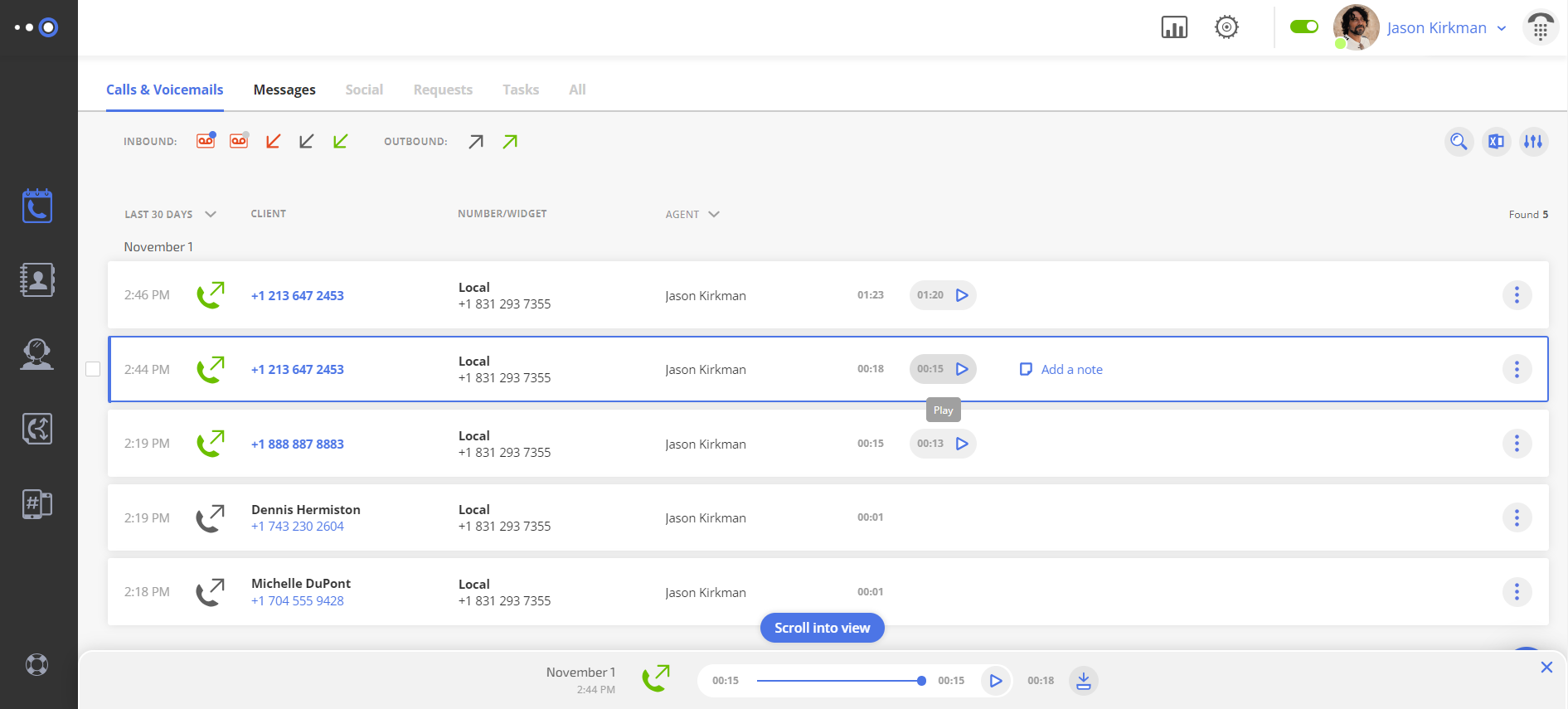1568x709 pixels.
Task: Open the filter sliders icon
Action: pyautogui.click(x=1533, y=142)
